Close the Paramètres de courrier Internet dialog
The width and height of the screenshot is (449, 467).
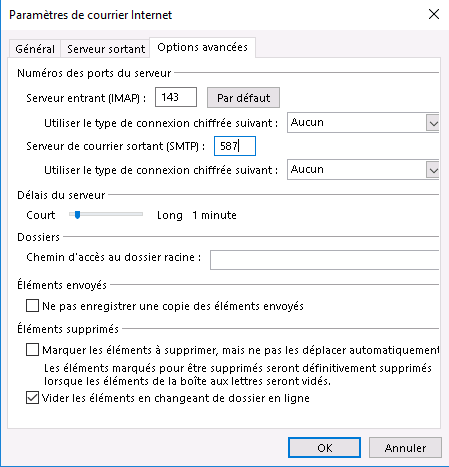(x=434, y=14)
